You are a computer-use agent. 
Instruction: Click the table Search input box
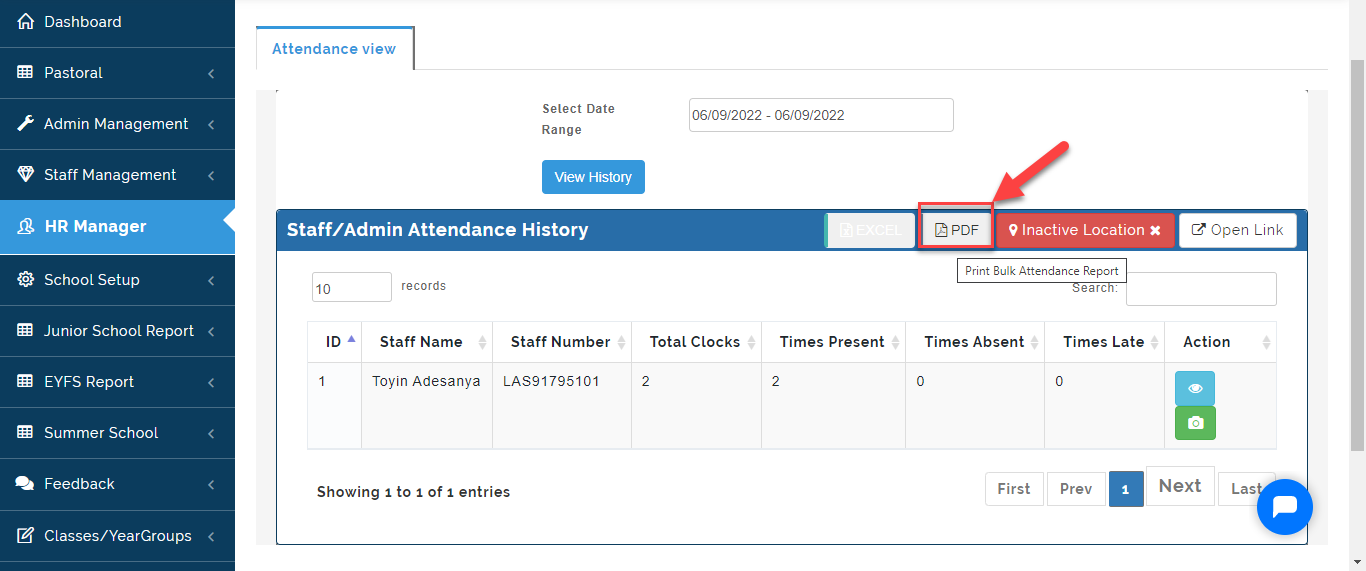1201,289
